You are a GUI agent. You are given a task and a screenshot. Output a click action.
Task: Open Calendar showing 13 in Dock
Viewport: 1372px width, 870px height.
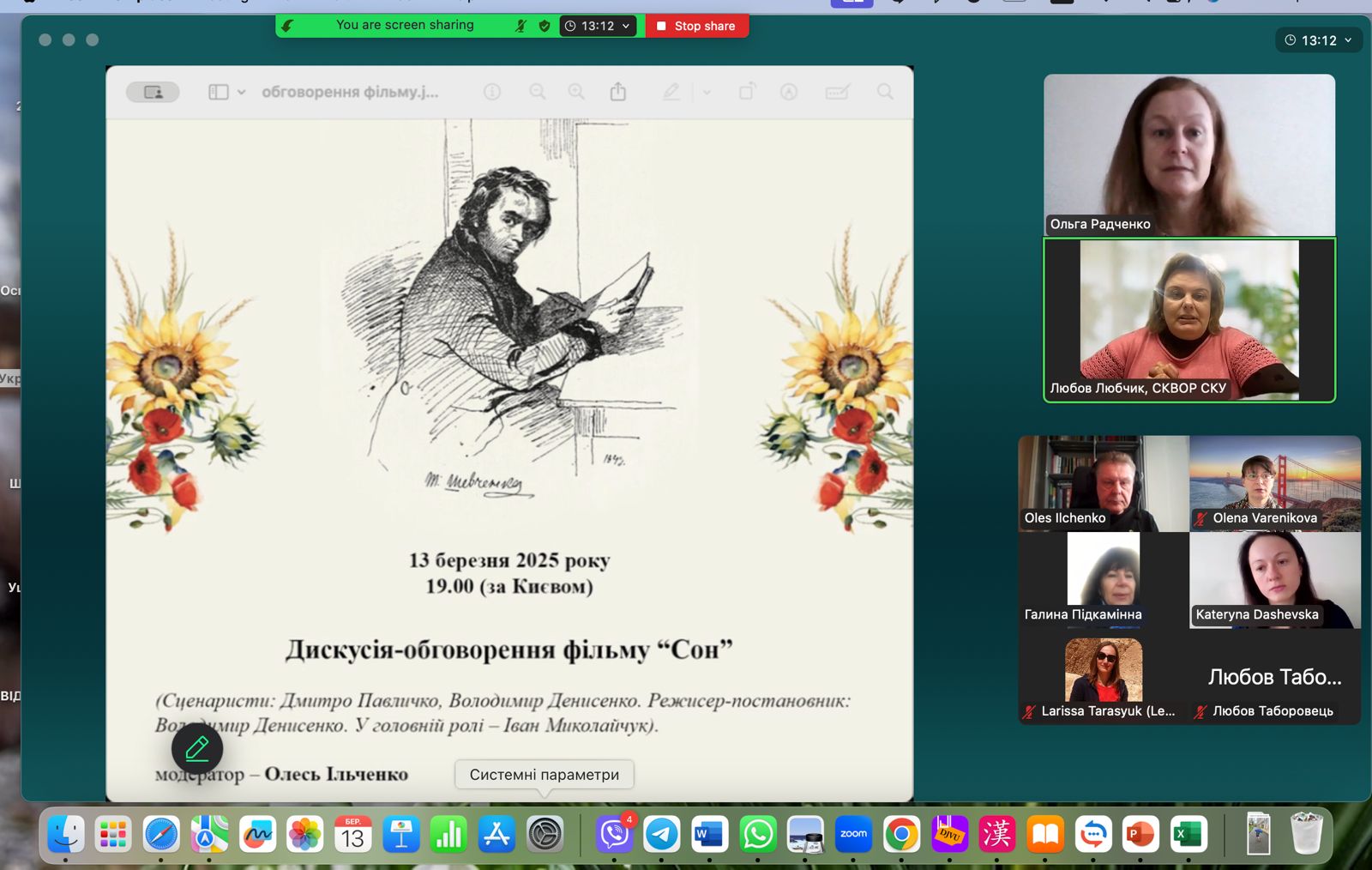click(x=353, y=834)
